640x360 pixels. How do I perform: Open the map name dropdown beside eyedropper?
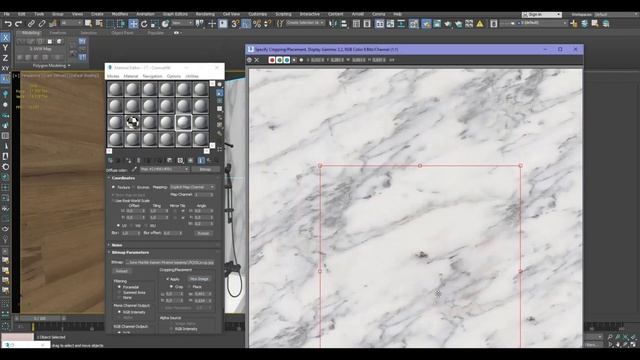164,169
